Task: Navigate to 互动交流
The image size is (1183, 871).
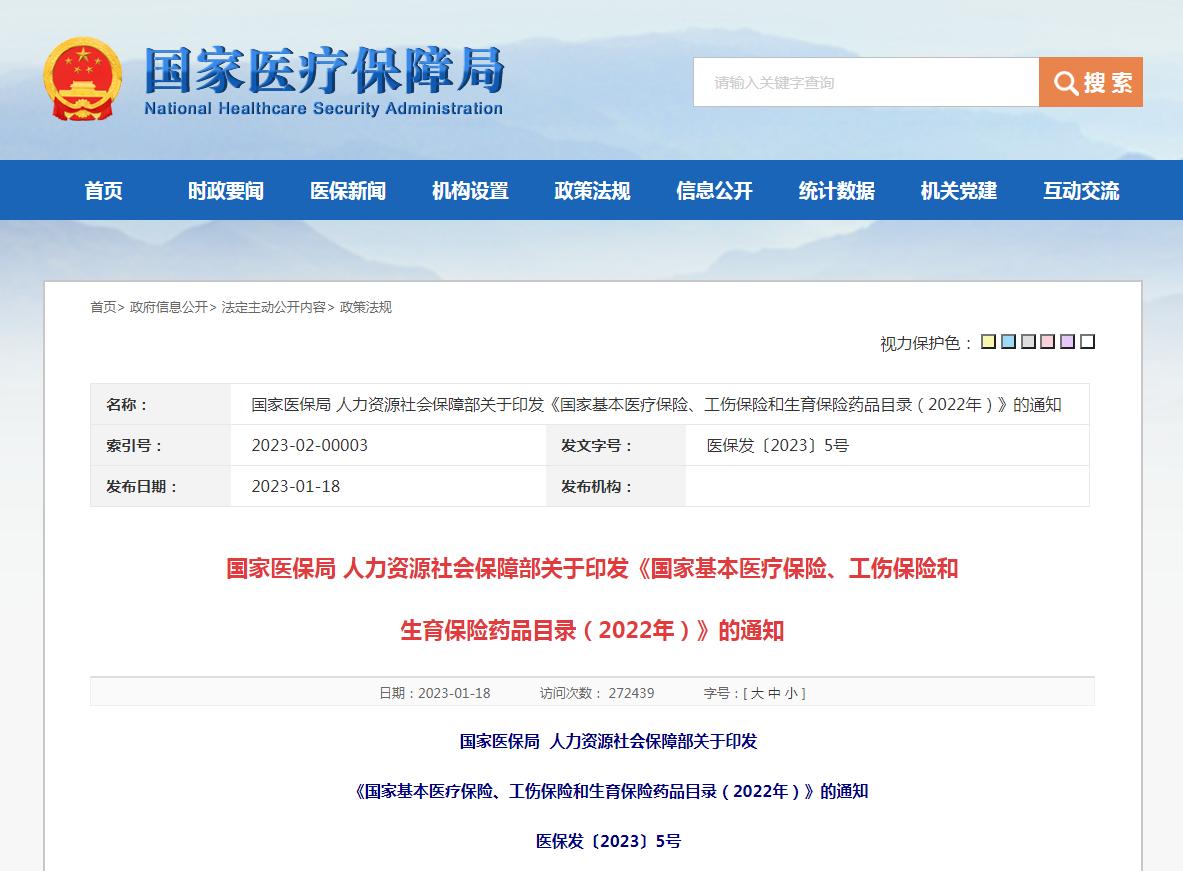Action: tap(1082, 191)
